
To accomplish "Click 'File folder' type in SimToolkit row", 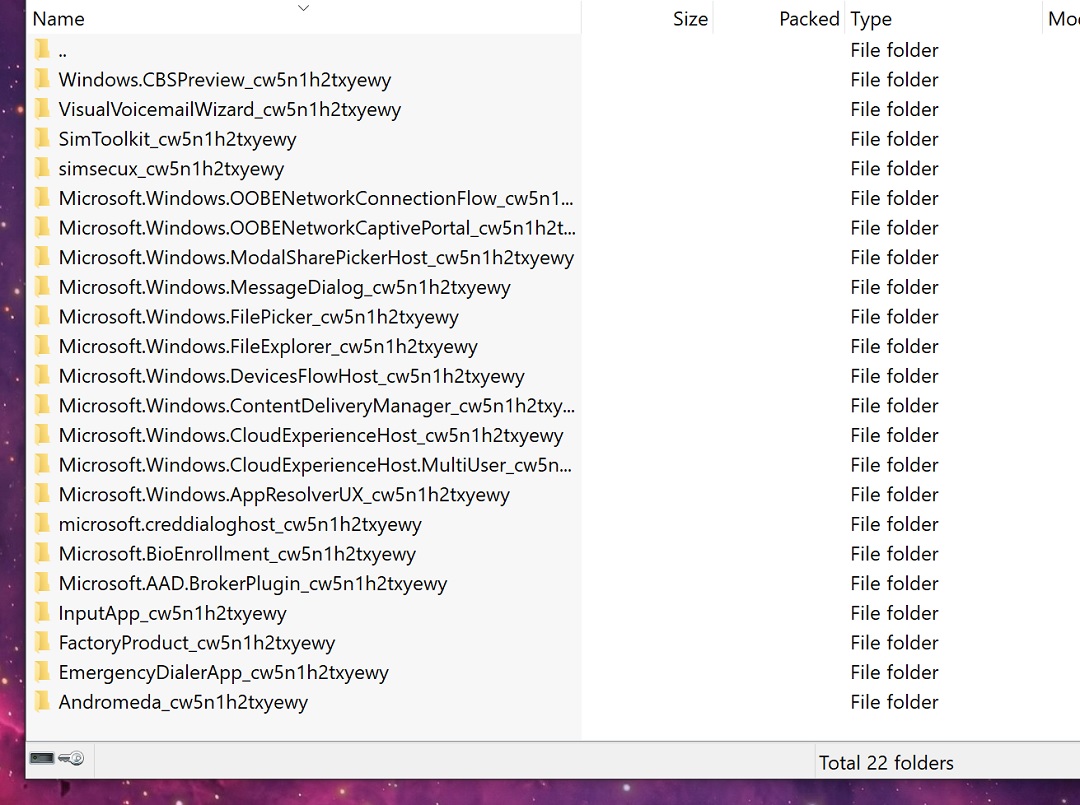I will 894,139.
